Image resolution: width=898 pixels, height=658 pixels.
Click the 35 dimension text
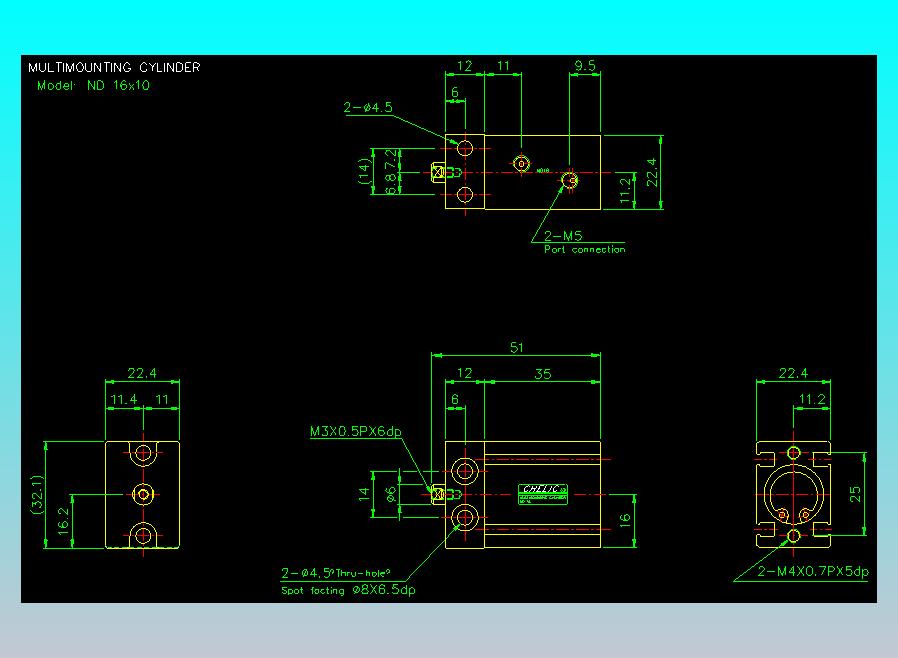click(542, 374)
